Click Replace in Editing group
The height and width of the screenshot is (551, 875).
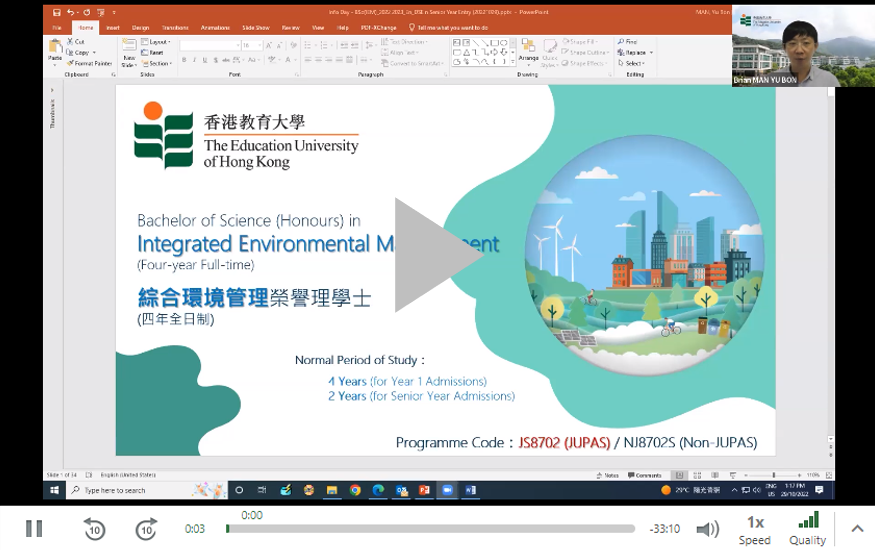click(632, 52)
